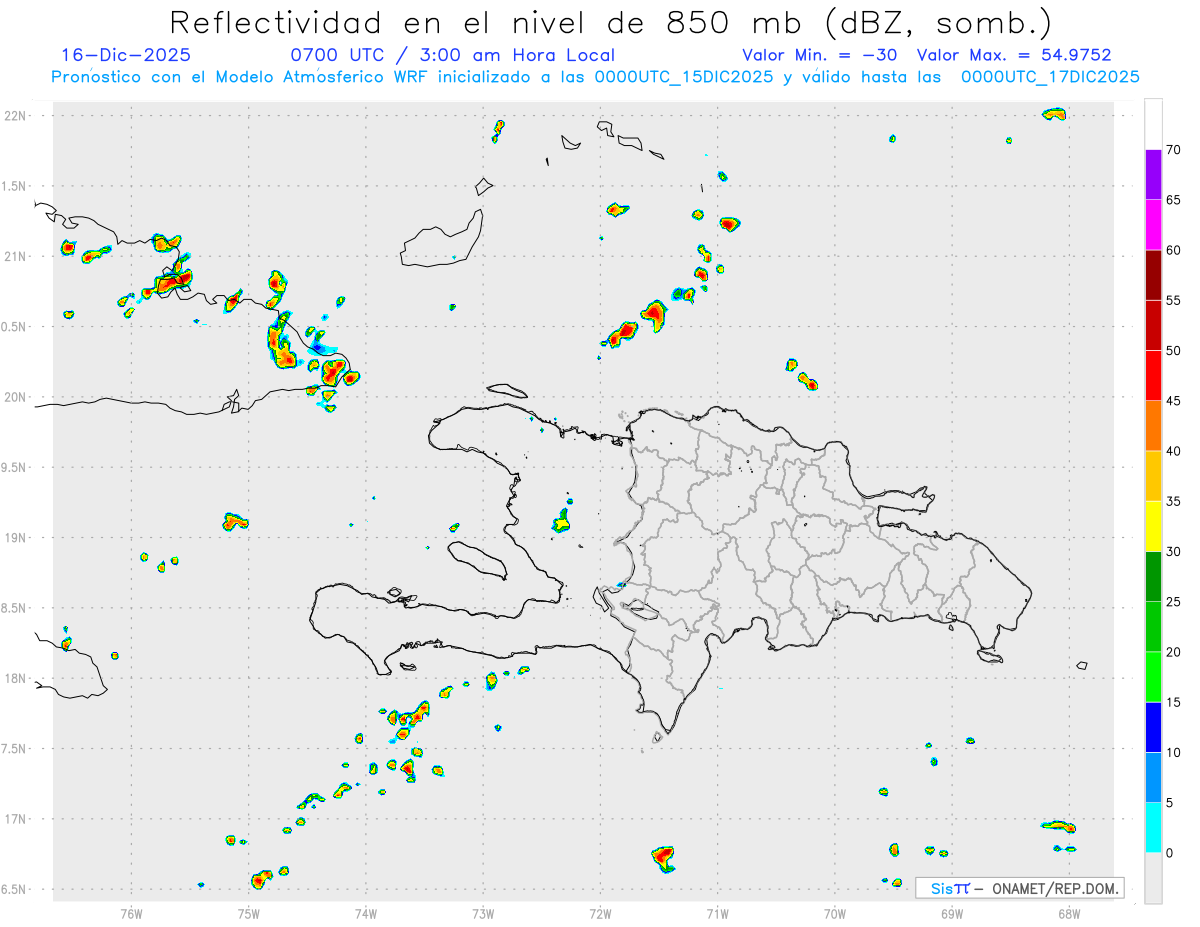Pick the dark red 55-60 dBZ segment
Image resolution: width=1200 pixels, height=927 pixels.
(x=1153, y=275)
